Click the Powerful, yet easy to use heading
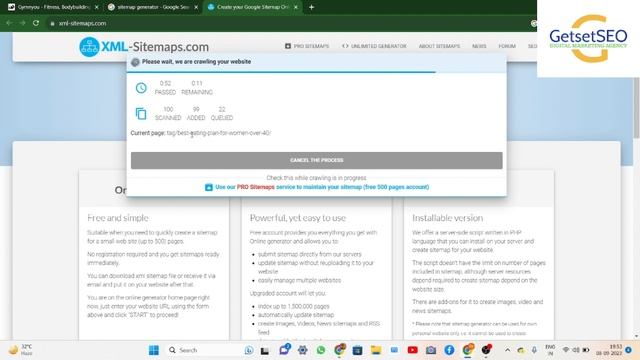The width and height of the screenshot is (640, 360). [298, 218]
